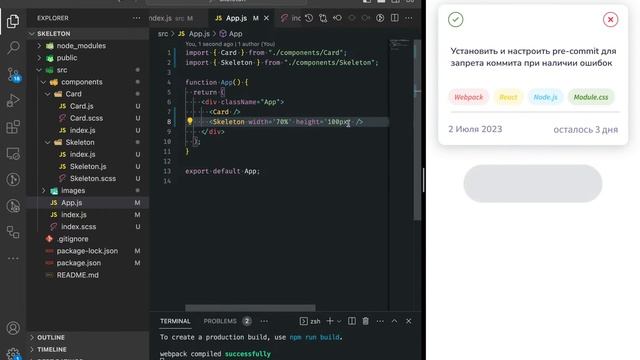Click the App symbol breadcrumb
The width and height of the screenshot is (640, 360).
point(231,34)
